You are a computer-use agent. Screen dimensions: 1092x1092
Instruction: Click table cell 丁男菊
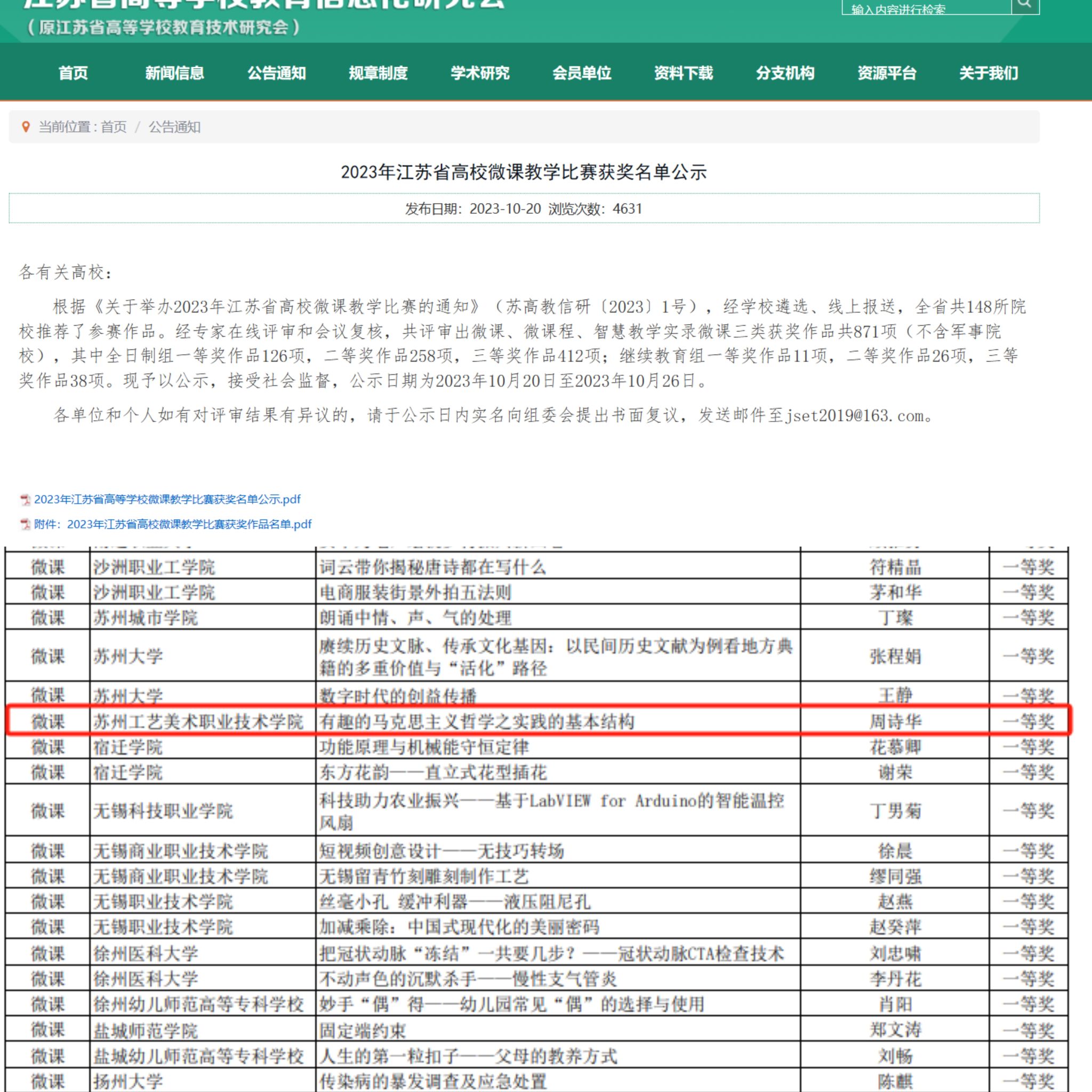895,811
